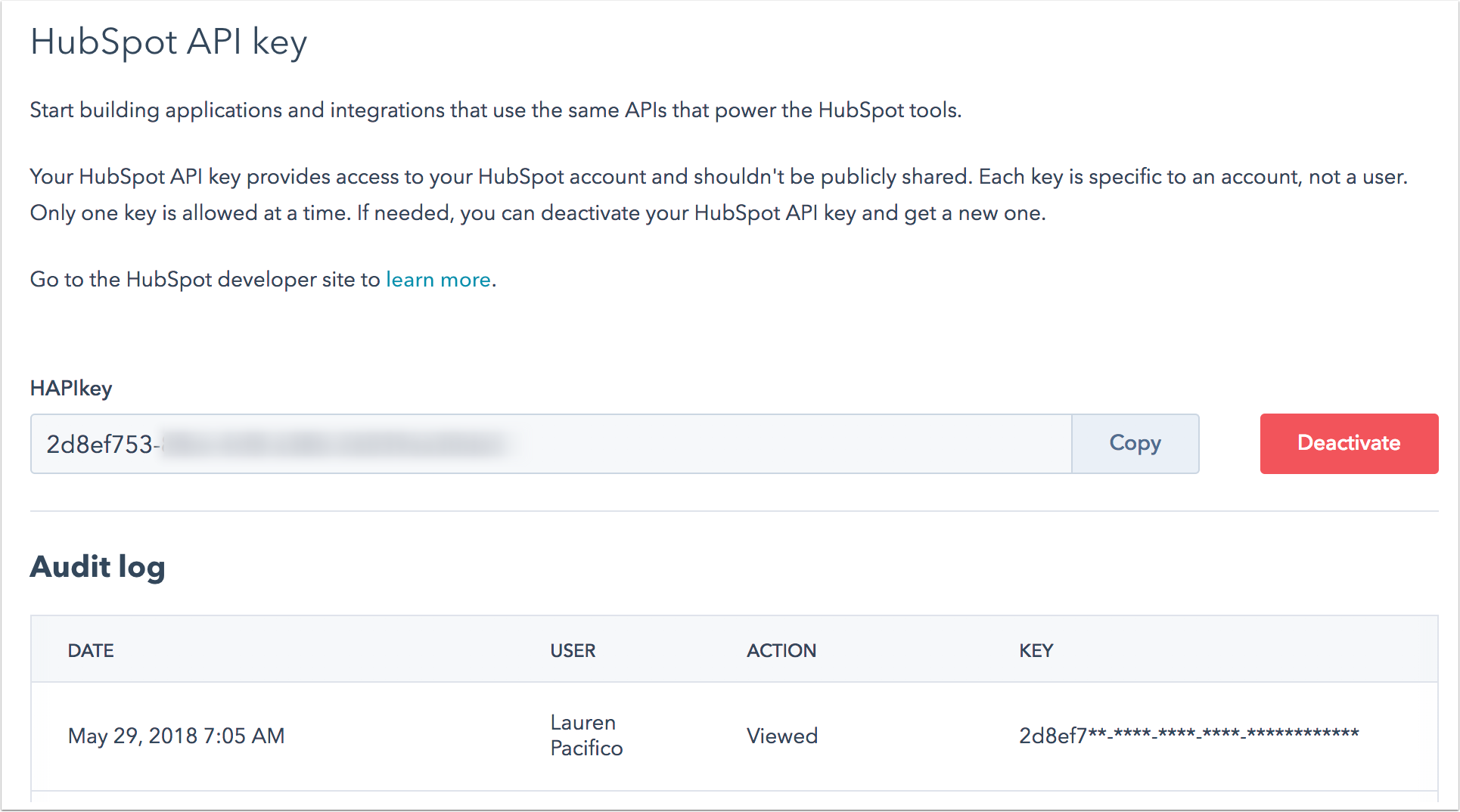This screenshot has width=1460, height=812.
Task: Select the May 29, 2018 7:05 AM date cell
Action: [176, 736]
